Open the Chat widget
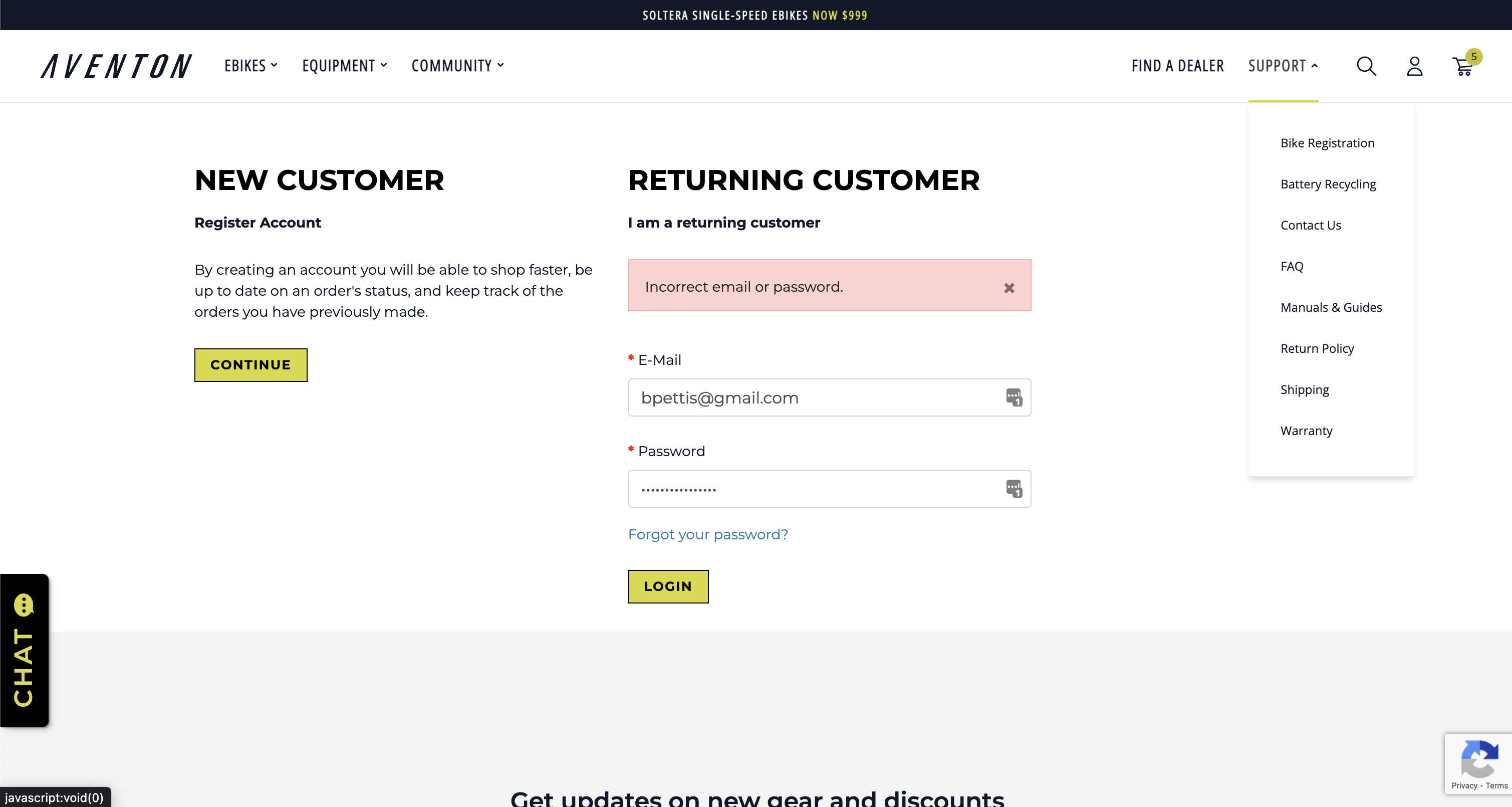This screenshot has width=1512, height=807. [24, 650]
